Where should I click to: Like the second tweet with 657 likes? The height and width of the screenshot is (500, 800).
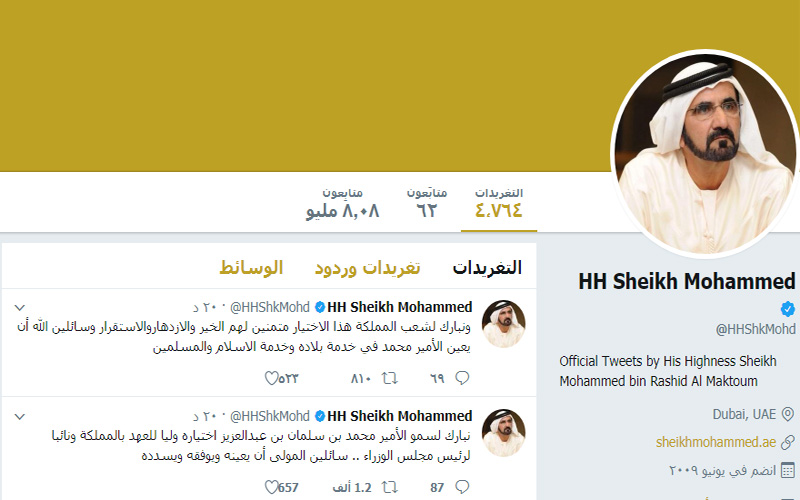(271, 487)
